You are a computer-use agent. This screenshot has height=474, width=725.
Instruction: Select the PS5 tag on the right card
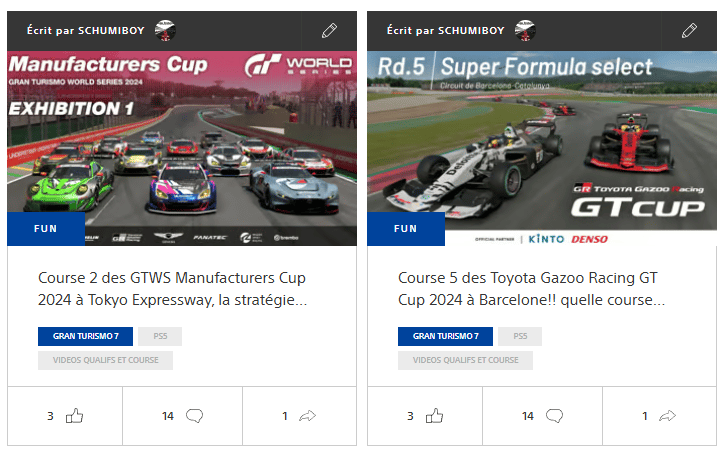(x=520, y=336)
